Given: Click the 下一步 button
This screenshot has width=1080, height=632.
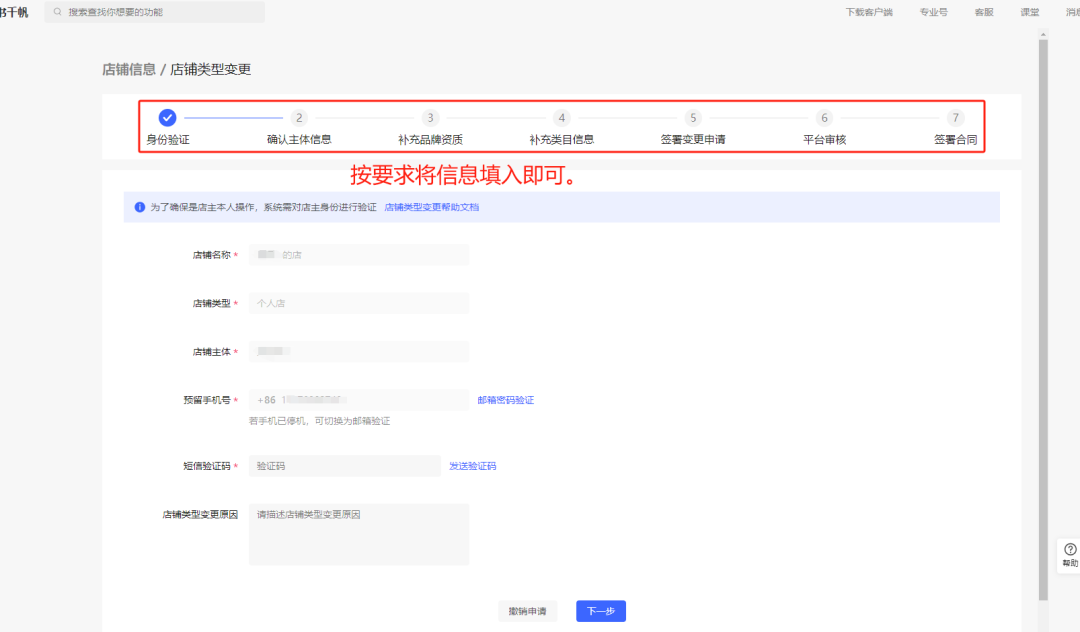Looking at the screenshot, I should (600, 610).
